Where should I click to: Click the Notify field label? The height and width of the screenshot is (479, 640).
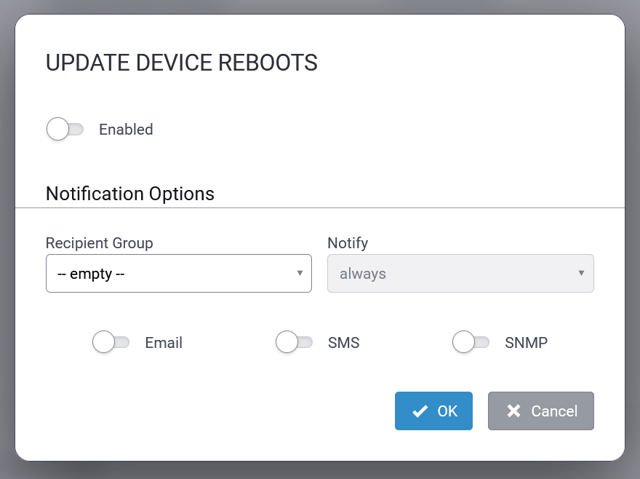tap(348, 242)
